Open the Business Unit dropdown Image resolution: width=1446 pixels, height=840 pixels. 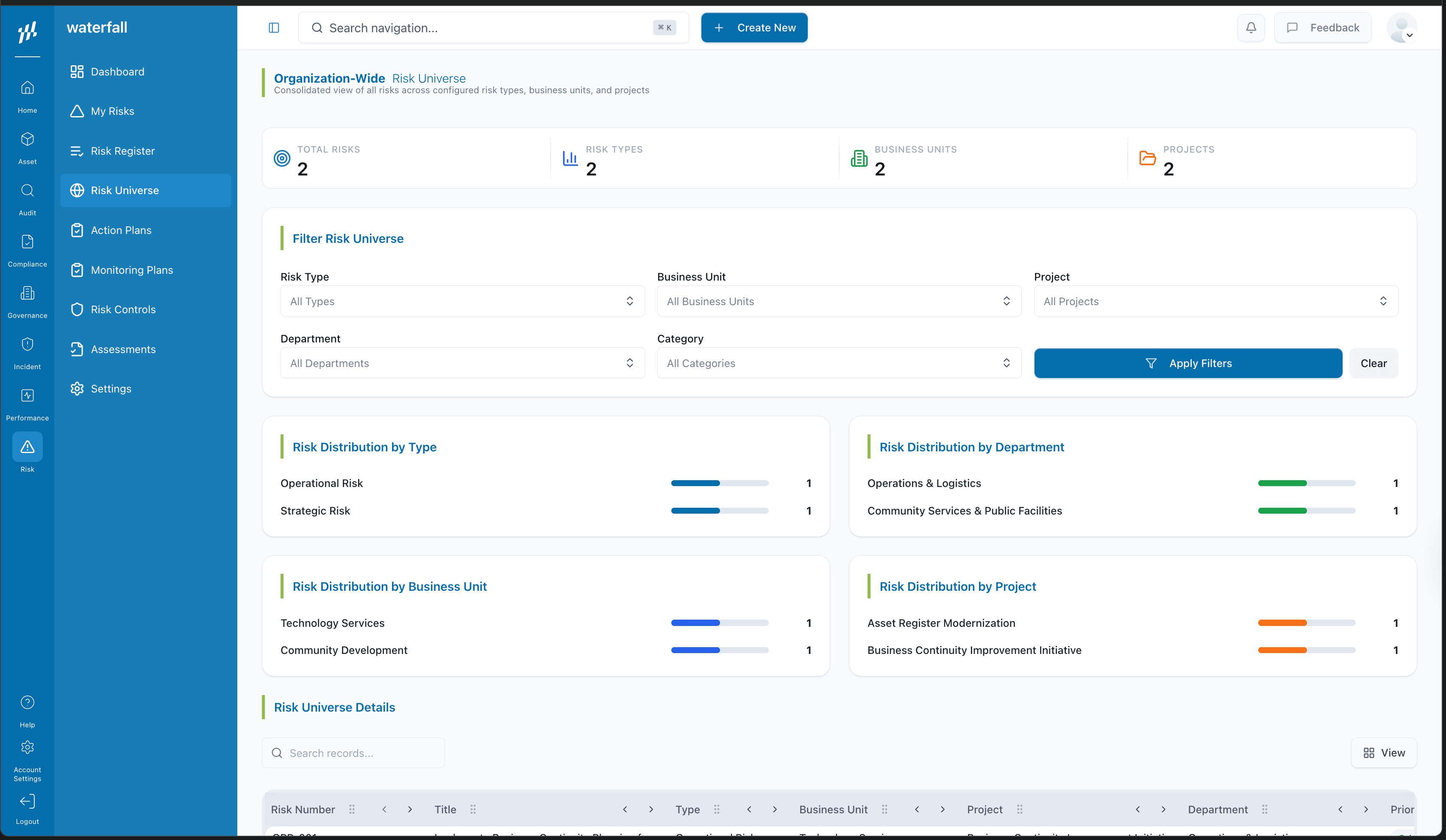[x=839, y=301]
